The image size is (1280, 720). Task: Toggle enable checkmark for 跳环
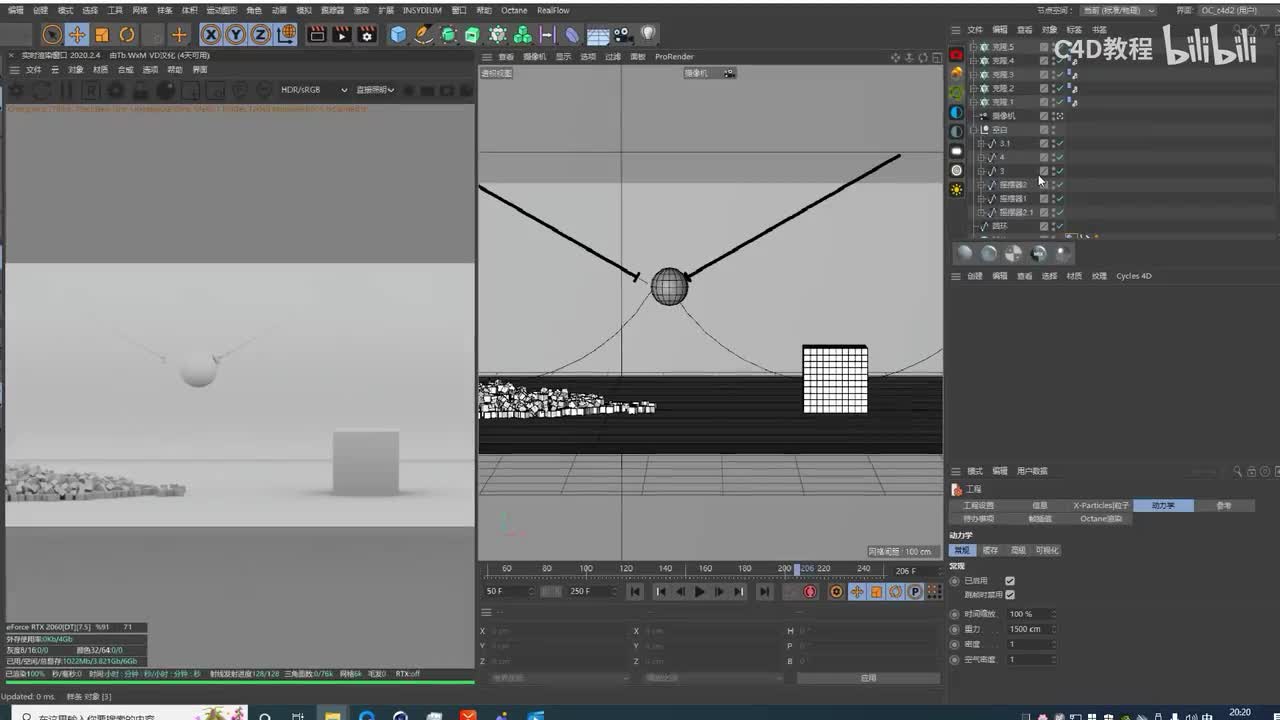(x=1059, y=227)
